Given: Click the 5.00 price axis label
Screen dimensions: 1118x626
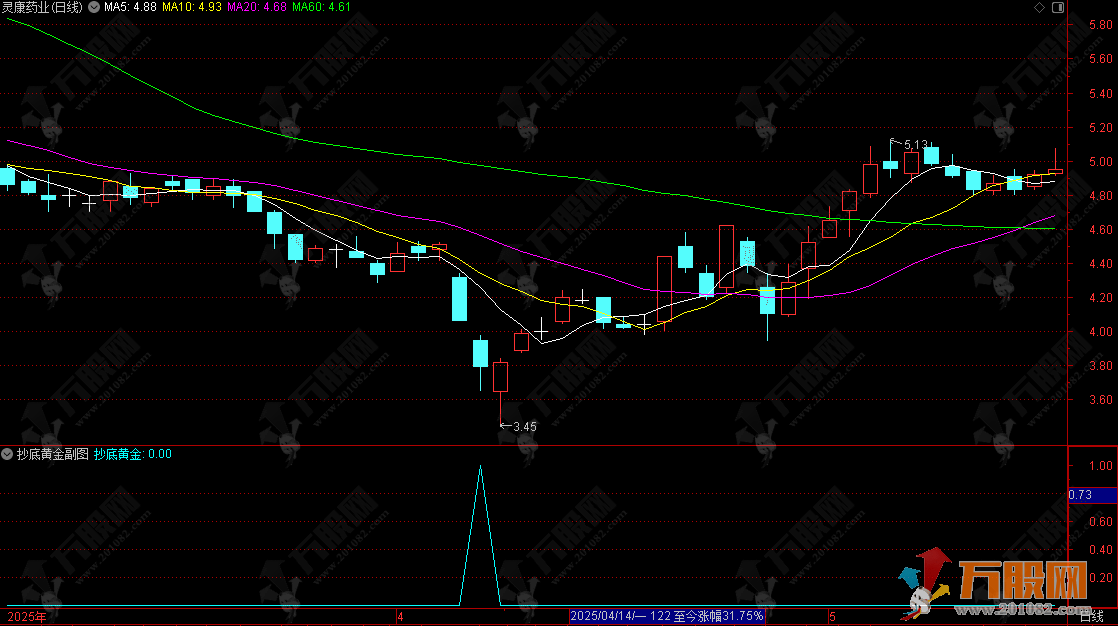Looking at the screenshot, I should [1100, 162].
